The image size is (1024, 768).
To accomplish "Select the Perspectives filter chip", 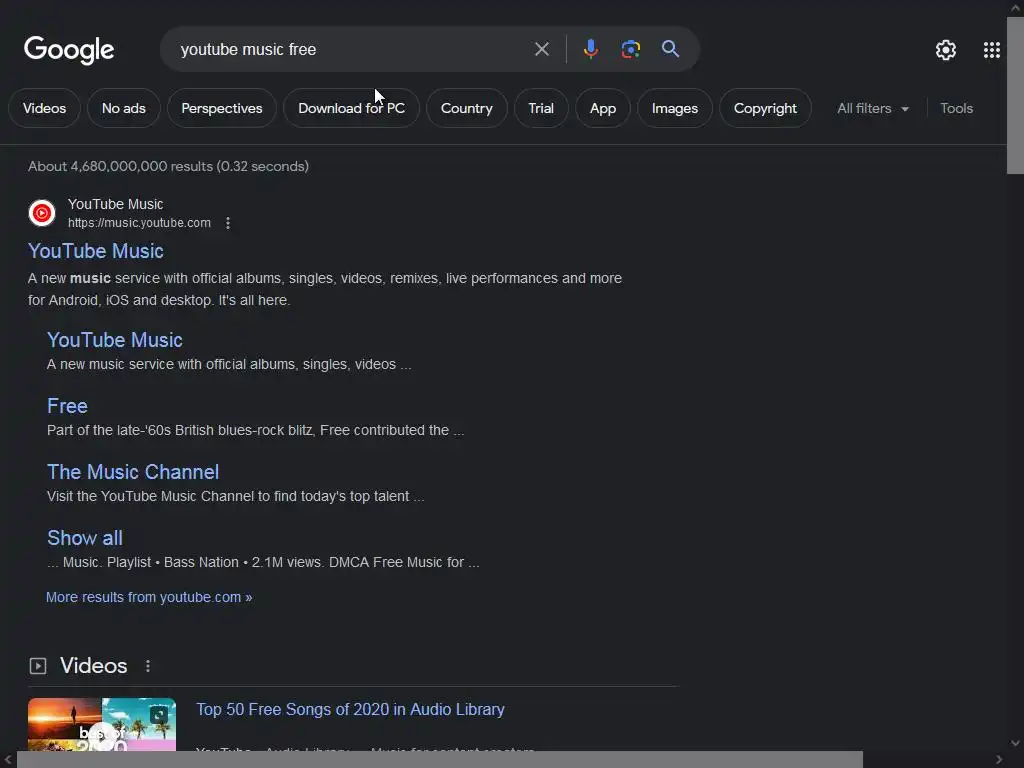I will click(x=221, y=108).
